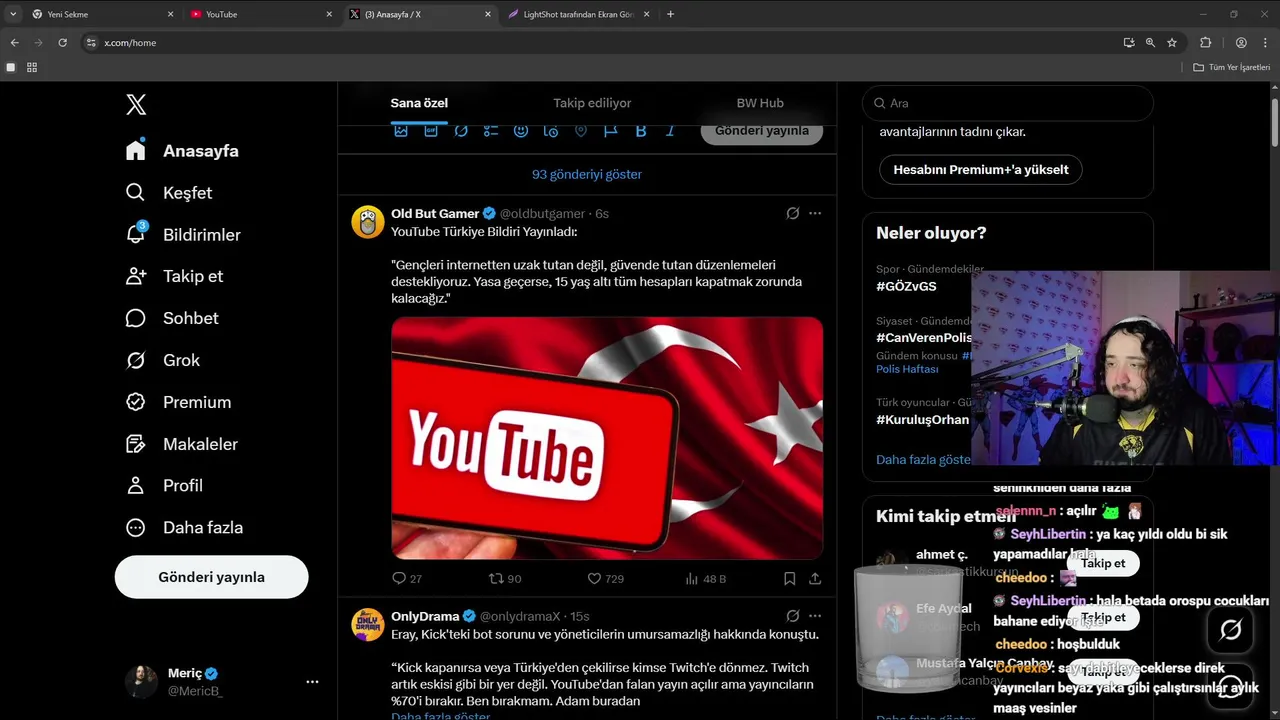1280x720 pixels.
Task: Open Old But Gamer profile avatar
Action: (x=368, y=222)
